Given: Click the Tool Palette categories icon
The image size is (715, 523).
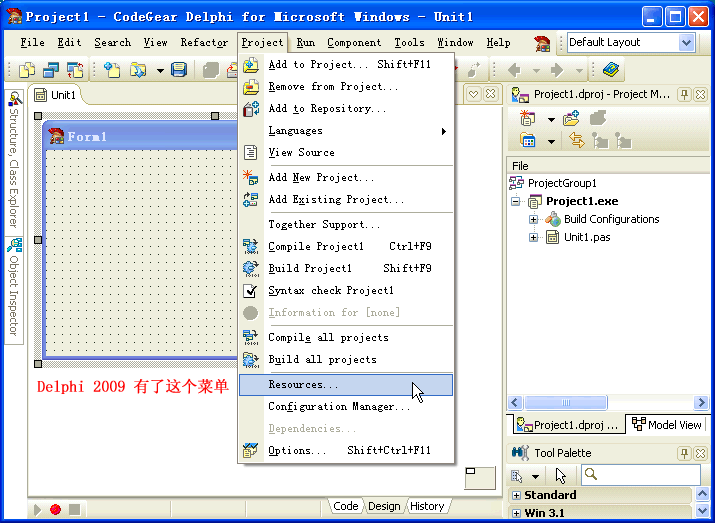Looking at the screenshot, I should coord(517,476).
